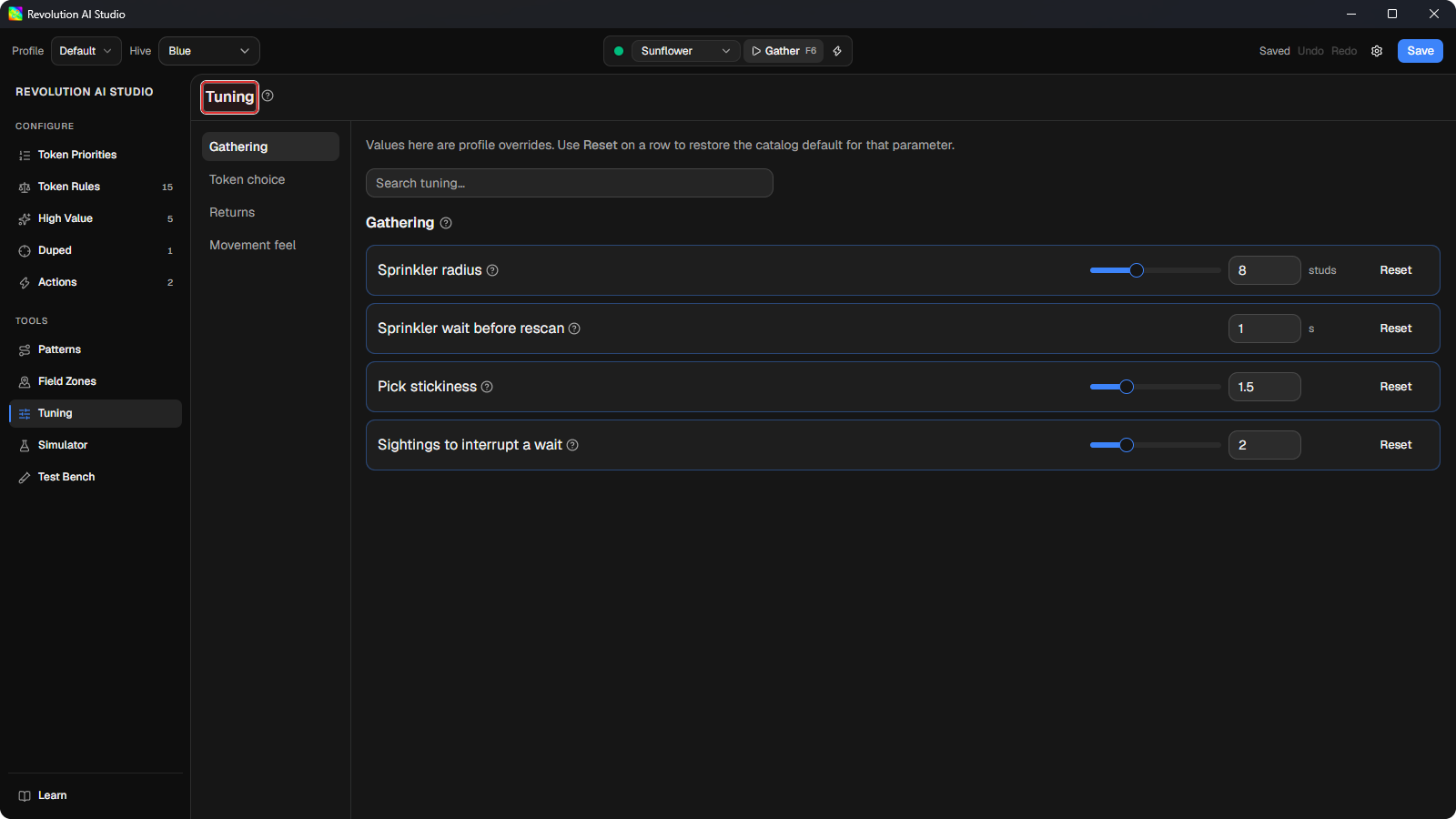
Task: Switch to the Token choice tab
Action: tap(270, 179)
